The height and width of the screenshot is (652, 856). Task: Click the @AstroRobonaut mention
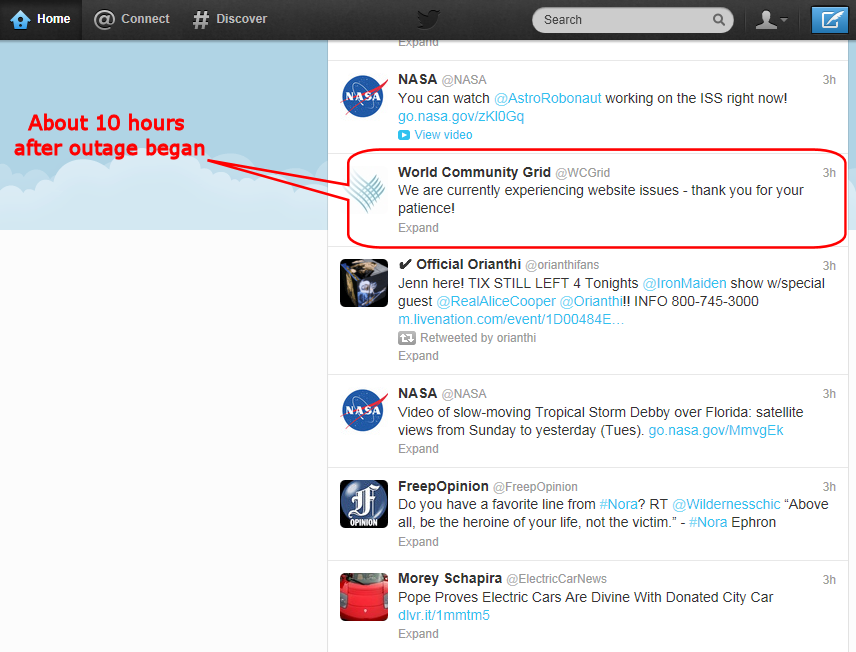pyautogui.click(x=541, y=98)
